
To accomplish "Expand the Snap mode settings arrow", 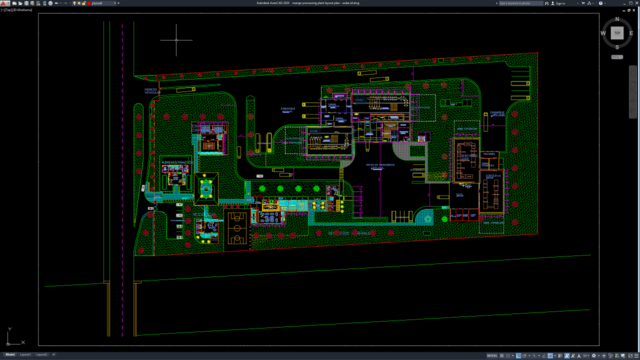I will pos(513,356).
